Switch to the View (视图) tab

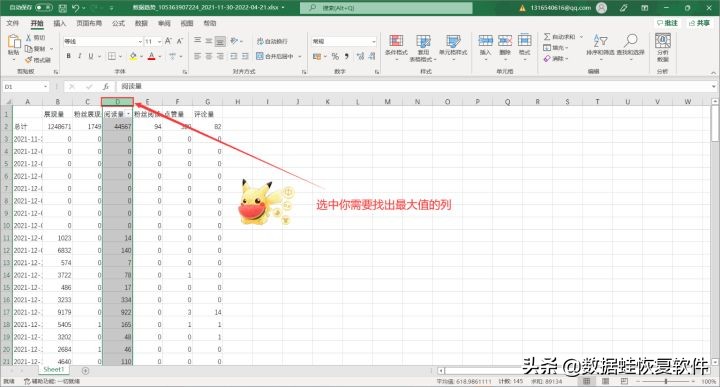click(187, 23)
